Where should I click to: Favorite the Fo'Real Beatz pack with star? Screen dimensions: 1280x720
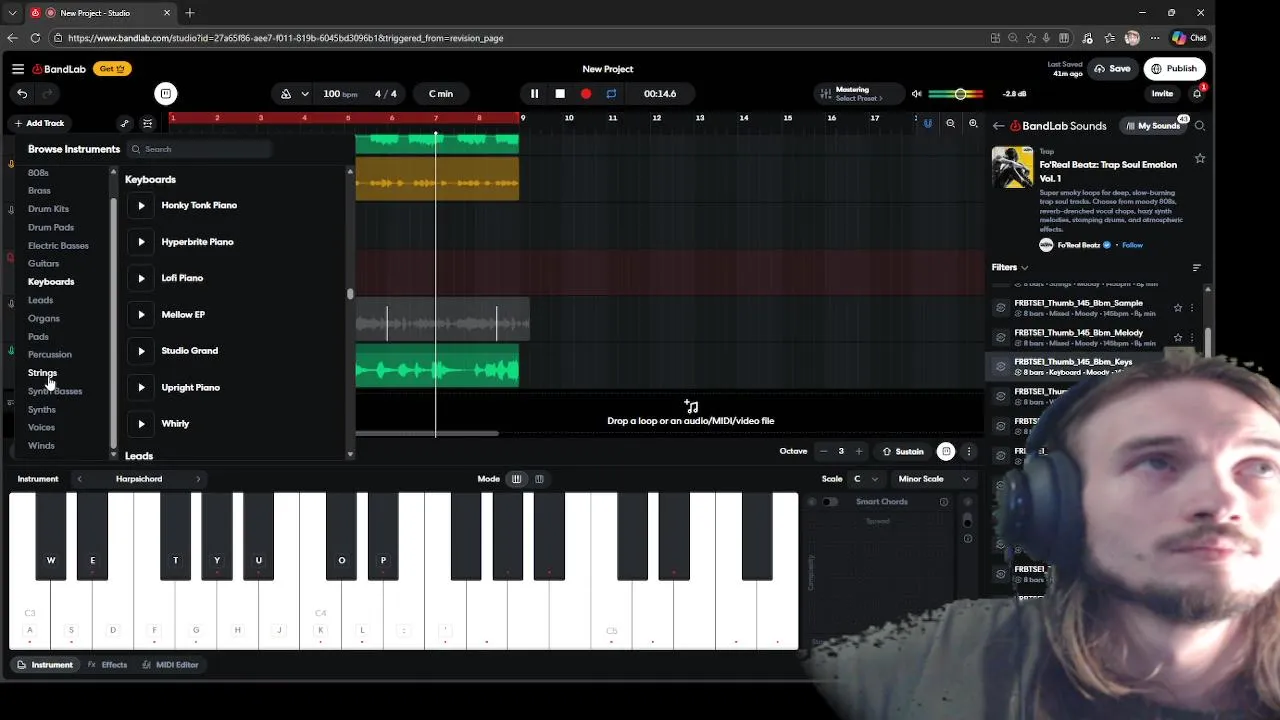click(x=1200, y=158)
